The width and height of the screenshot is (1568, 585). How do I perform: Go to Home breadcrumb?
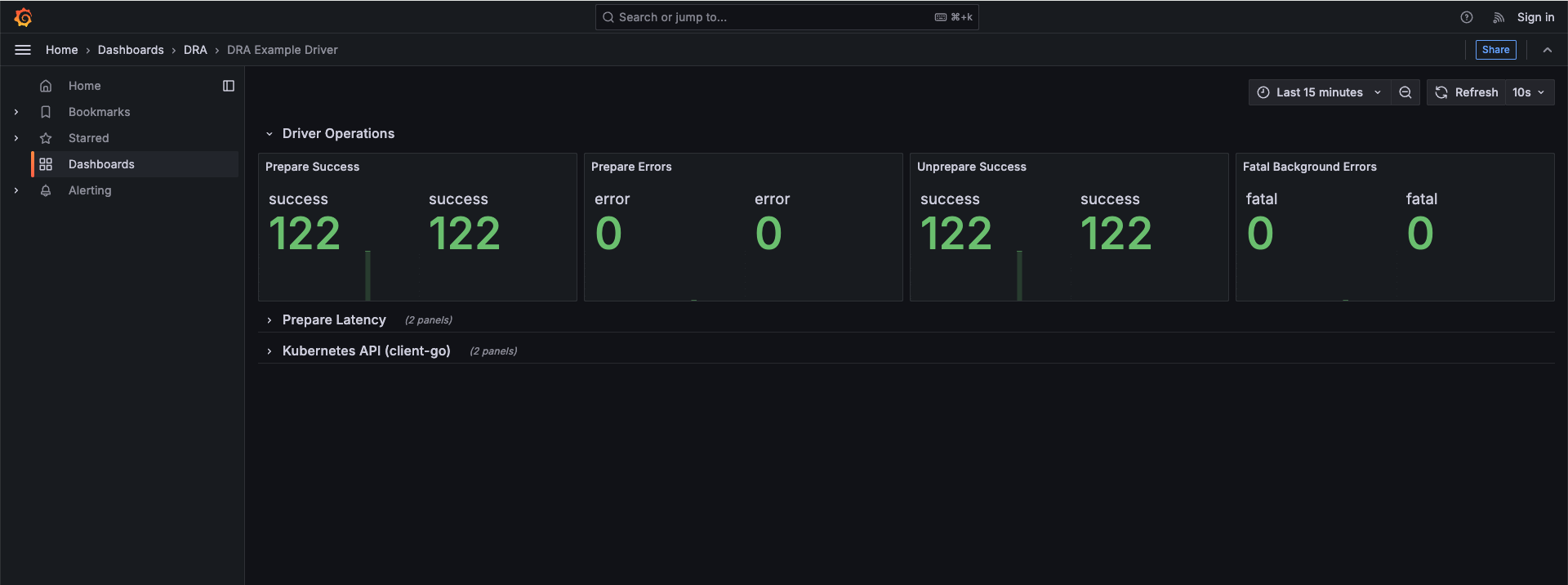point(62,50)
